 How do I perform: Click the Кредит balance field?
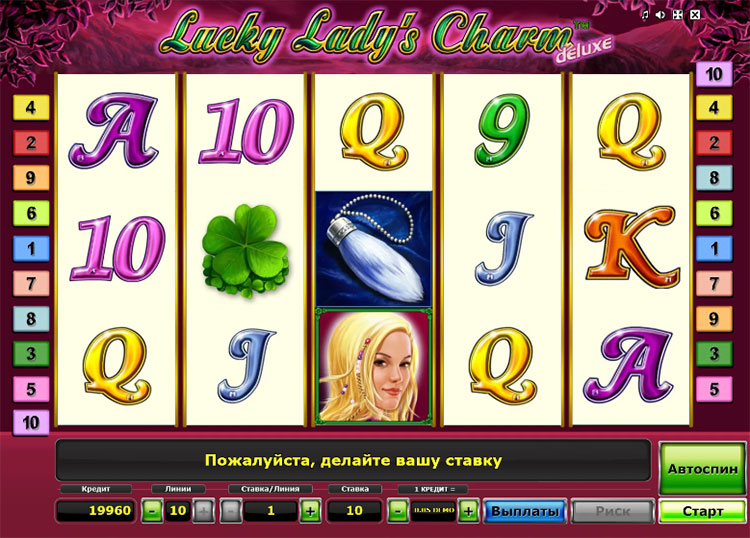pos(96,511)
